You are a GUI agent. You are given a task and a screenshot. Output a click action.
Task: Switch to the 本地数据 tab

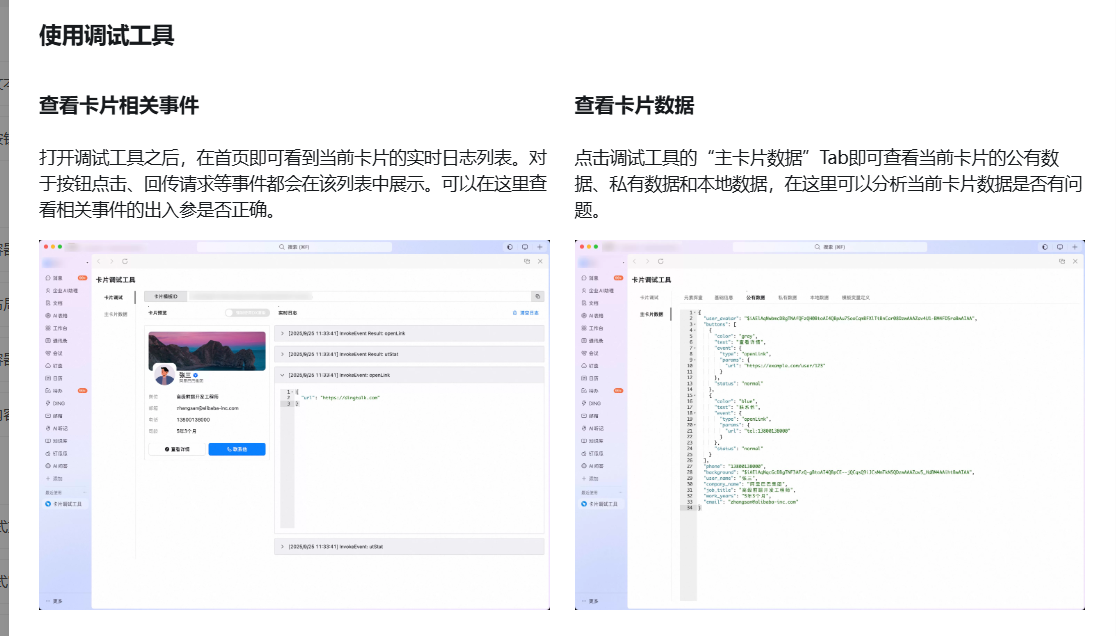pyautogui.click(x=819, y=297)
